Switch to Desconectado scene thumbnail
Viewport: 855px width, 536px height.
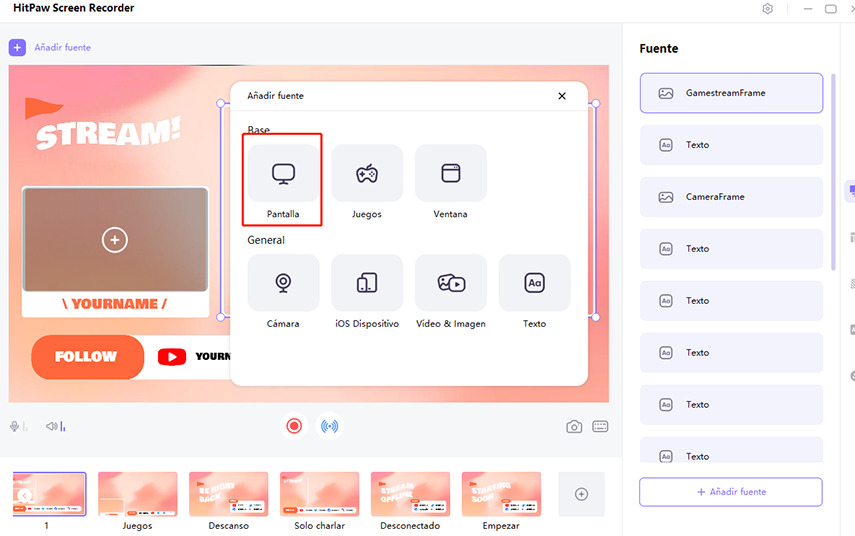click(x=411, y=494)
